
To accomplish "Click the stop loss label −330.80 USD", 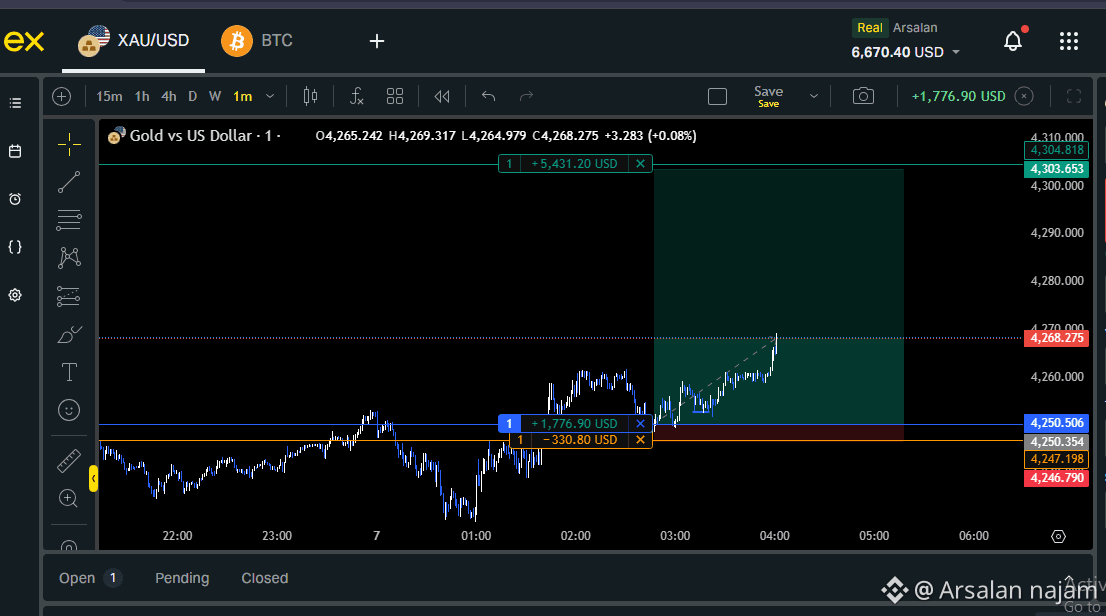I will coord(580,440).
